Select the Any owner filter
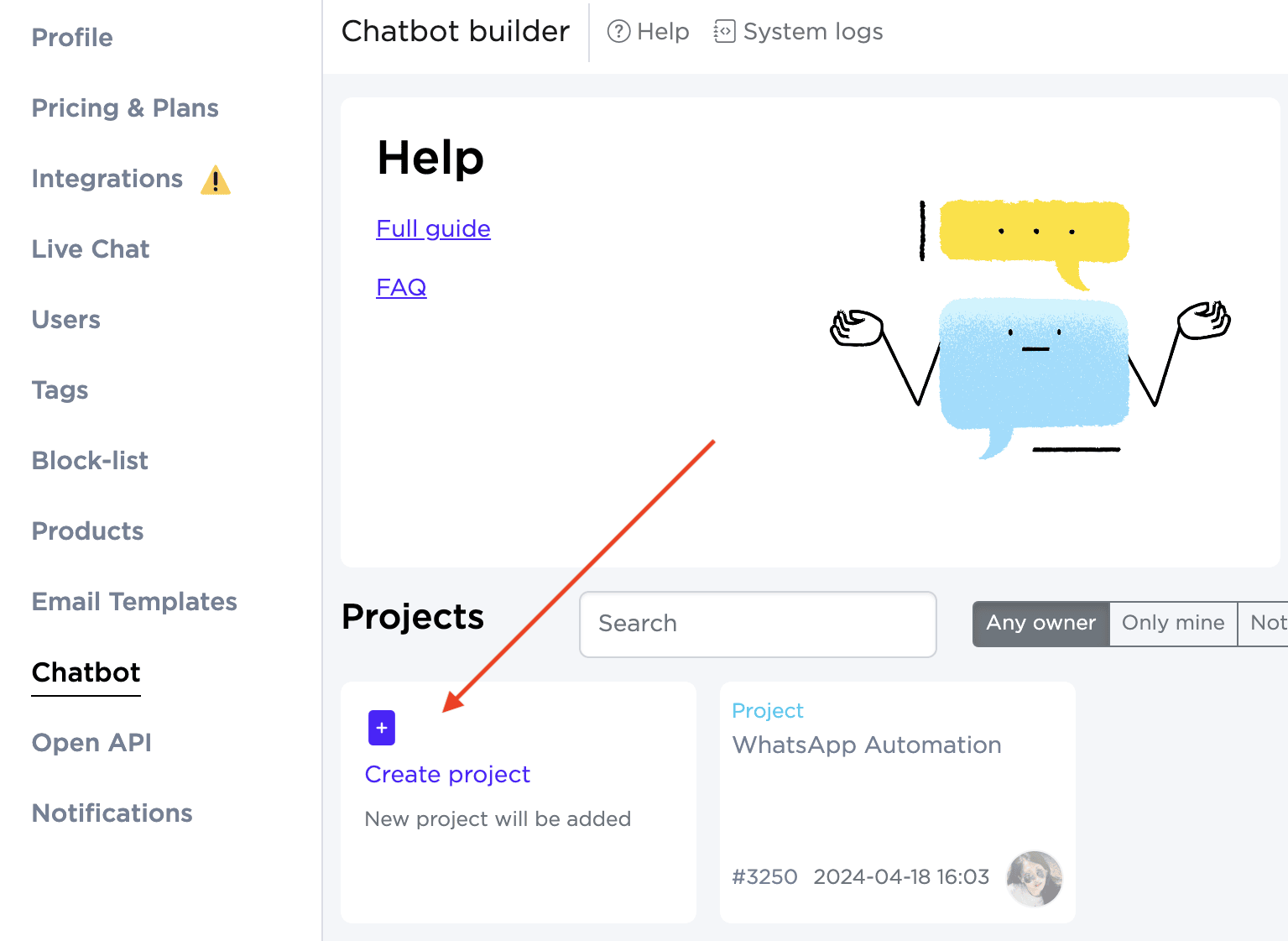The image size is (1288, 941). 1040,623
